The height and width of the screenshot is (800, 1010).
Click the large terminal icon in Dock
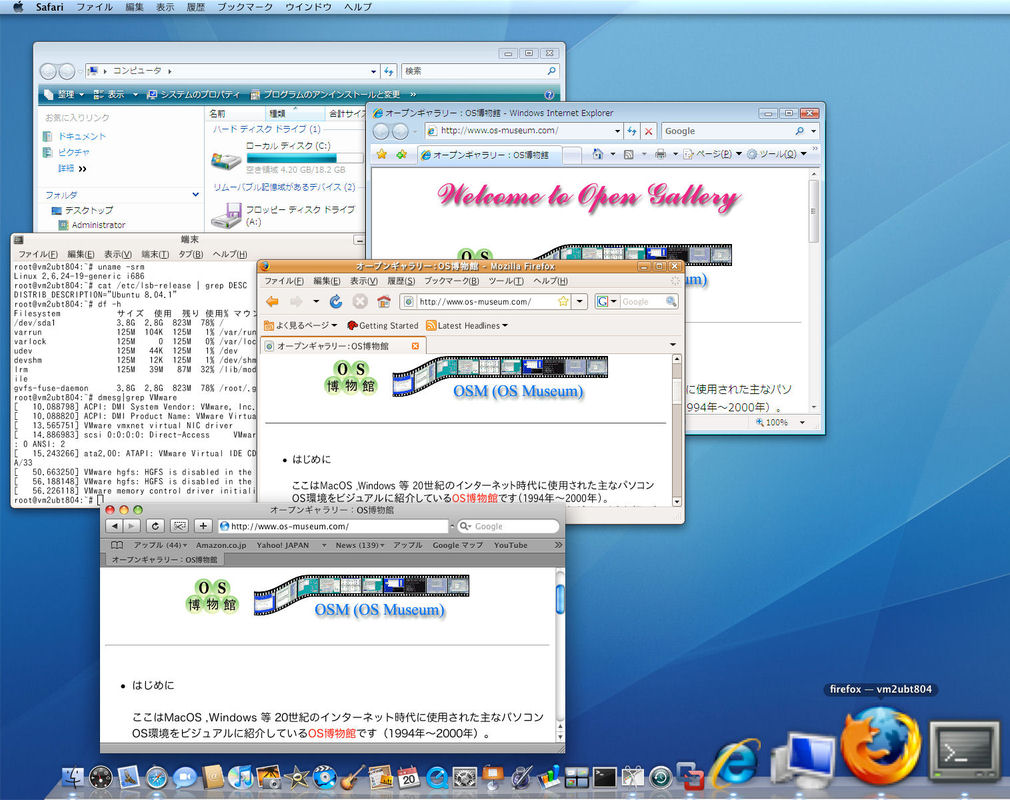pyautogui.click(x=964, y=750)
